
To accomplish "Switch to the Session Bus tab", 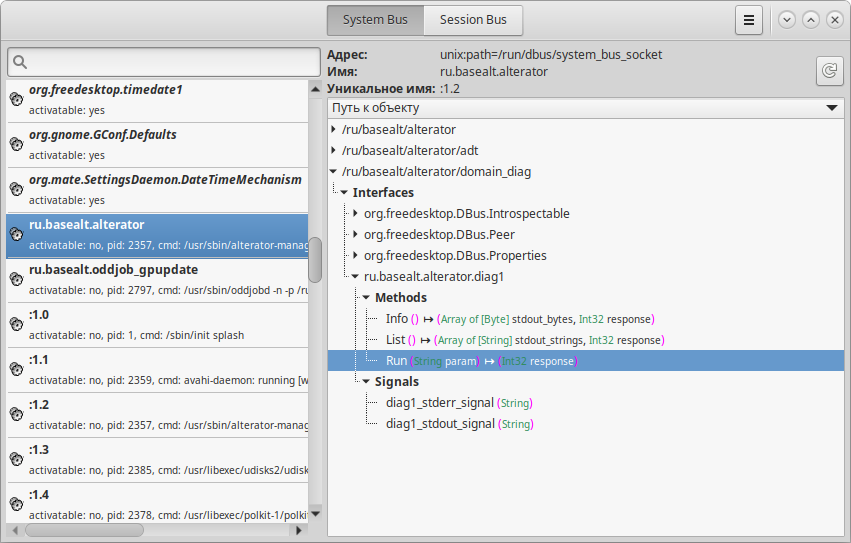I will 473,20.
